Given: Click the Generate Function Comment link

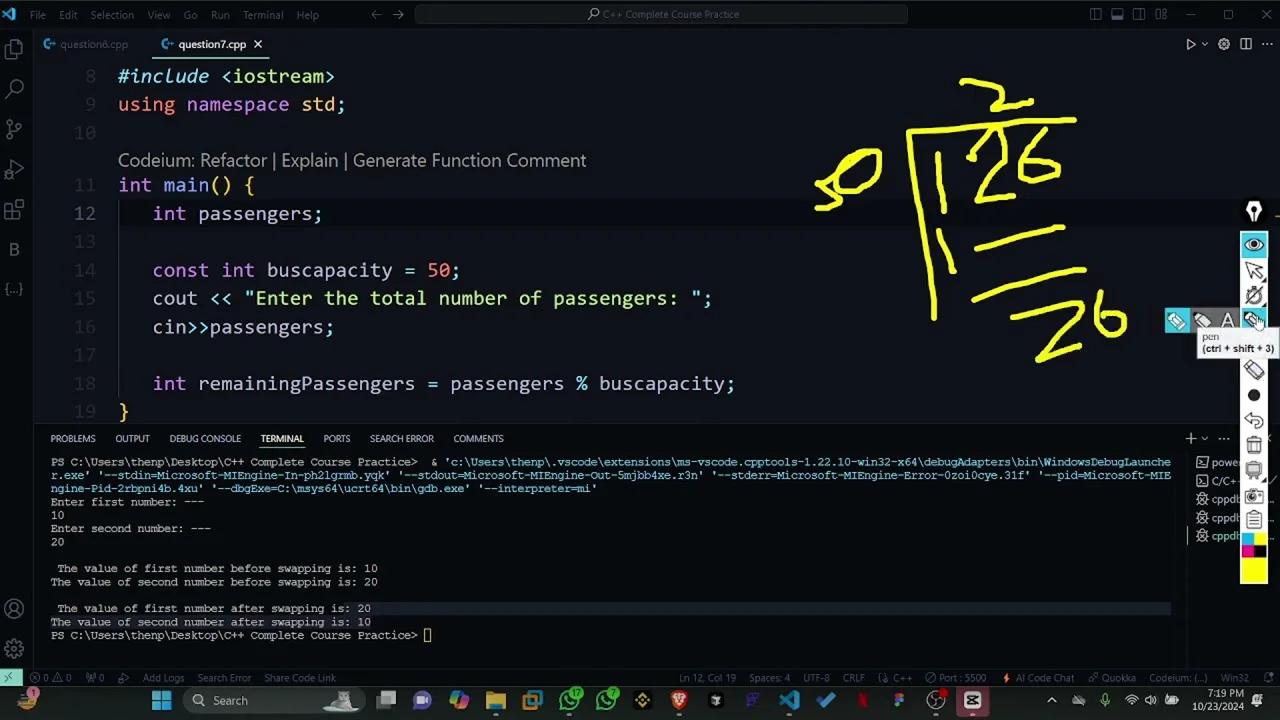Looking at the screenshot, I should point(469,161).
